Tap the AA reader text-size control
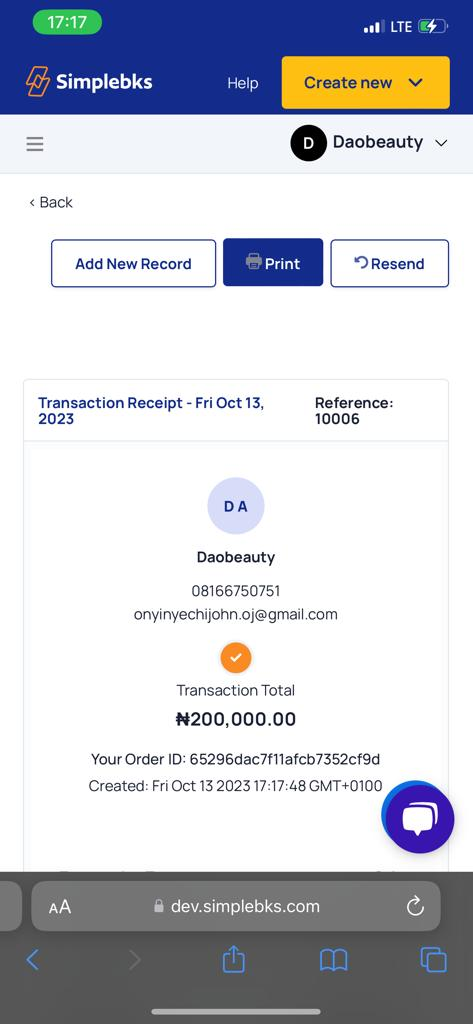473x1024 pixels. pyautogui.click(x=59, y=906)
